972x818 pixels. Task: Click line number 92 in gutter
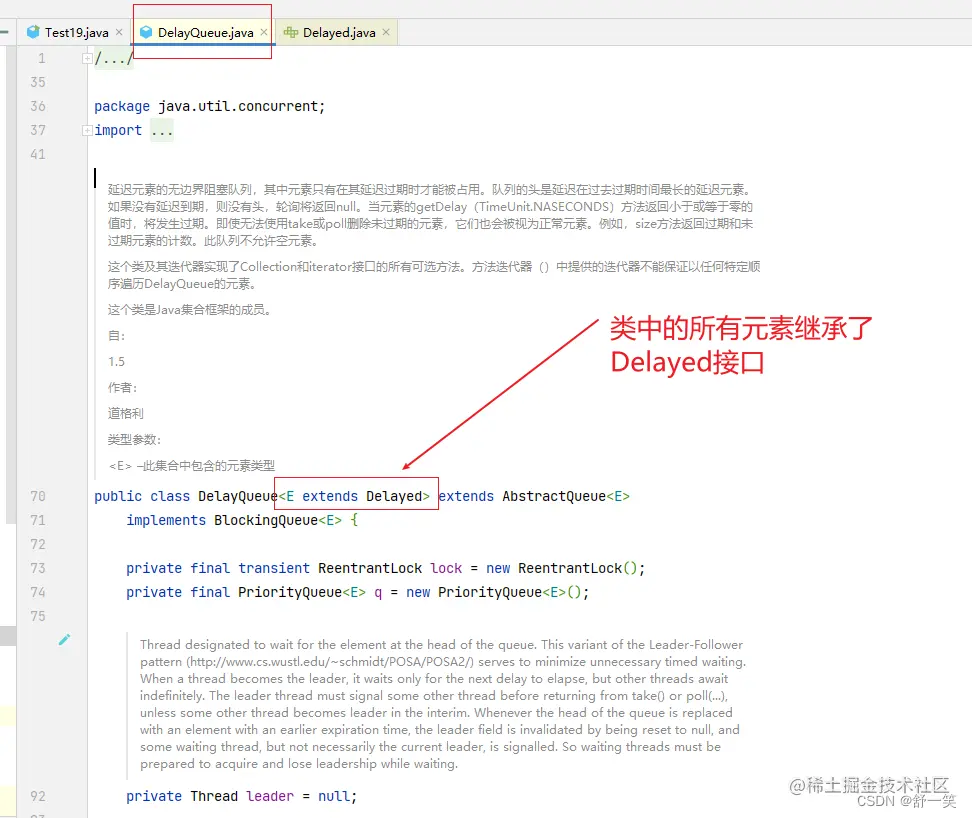click(38, 796)
